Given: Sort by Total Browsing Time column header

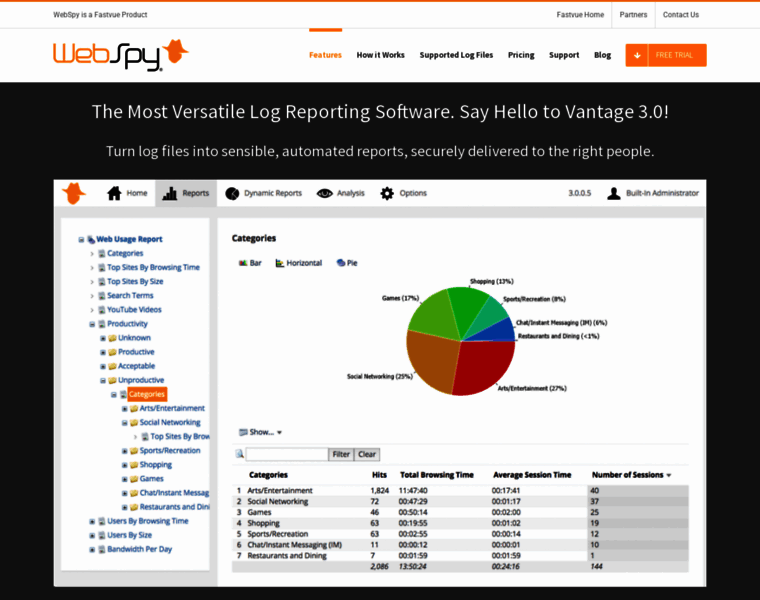Looking at the screenshot, I should click(437, 475).
